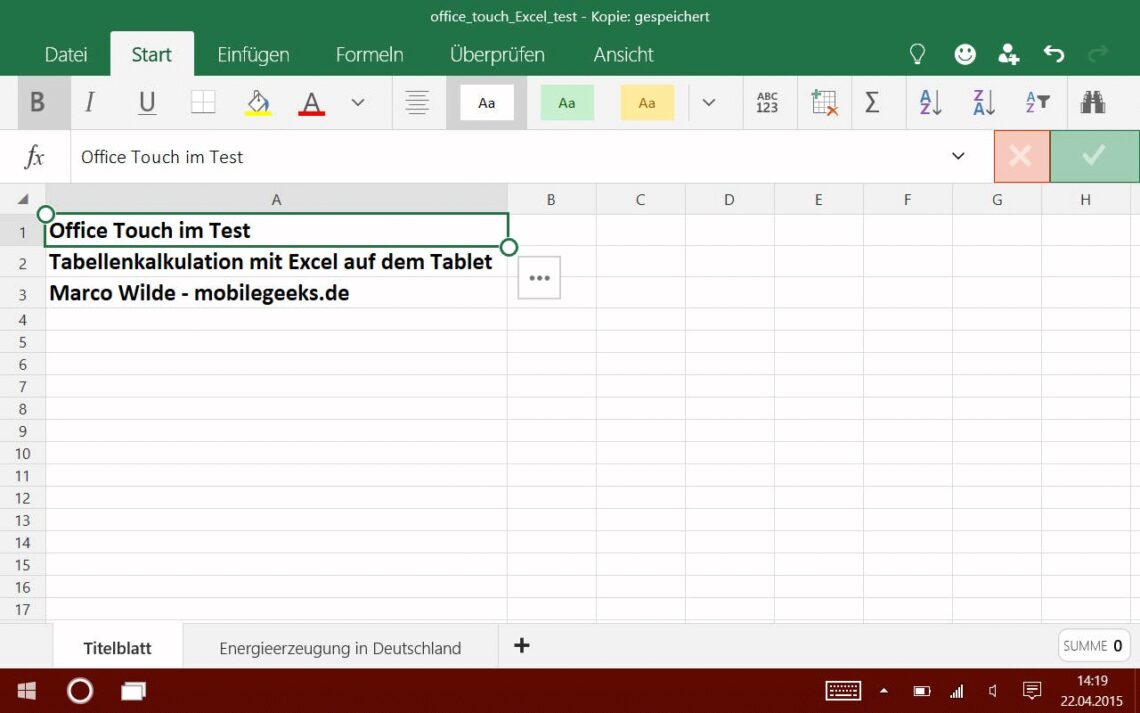Add a new worksheet with the plus button
Screen dimensions: 1140x713
521,646
